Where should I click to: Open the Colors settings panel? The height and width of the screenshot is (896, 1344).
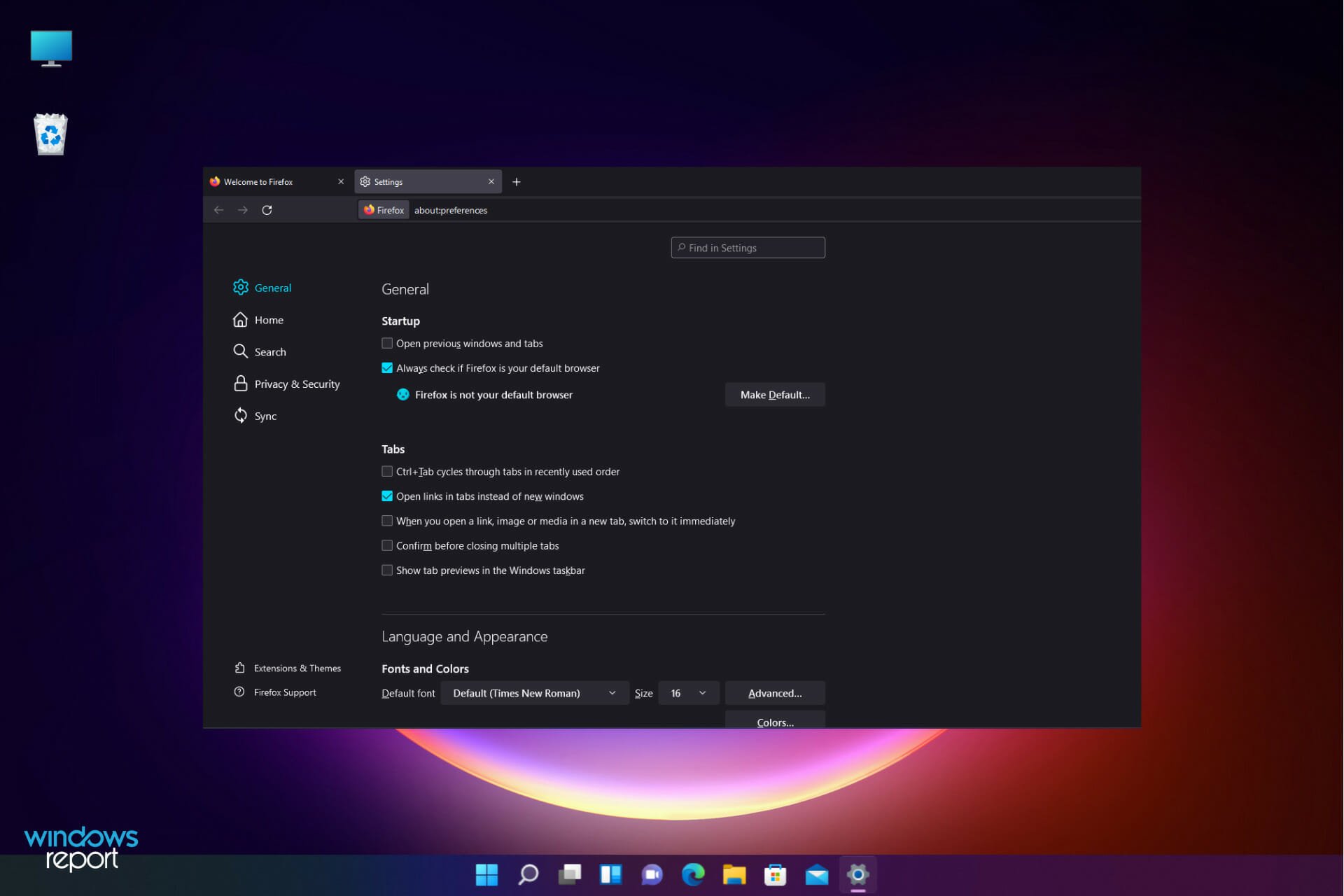(775, 721)
